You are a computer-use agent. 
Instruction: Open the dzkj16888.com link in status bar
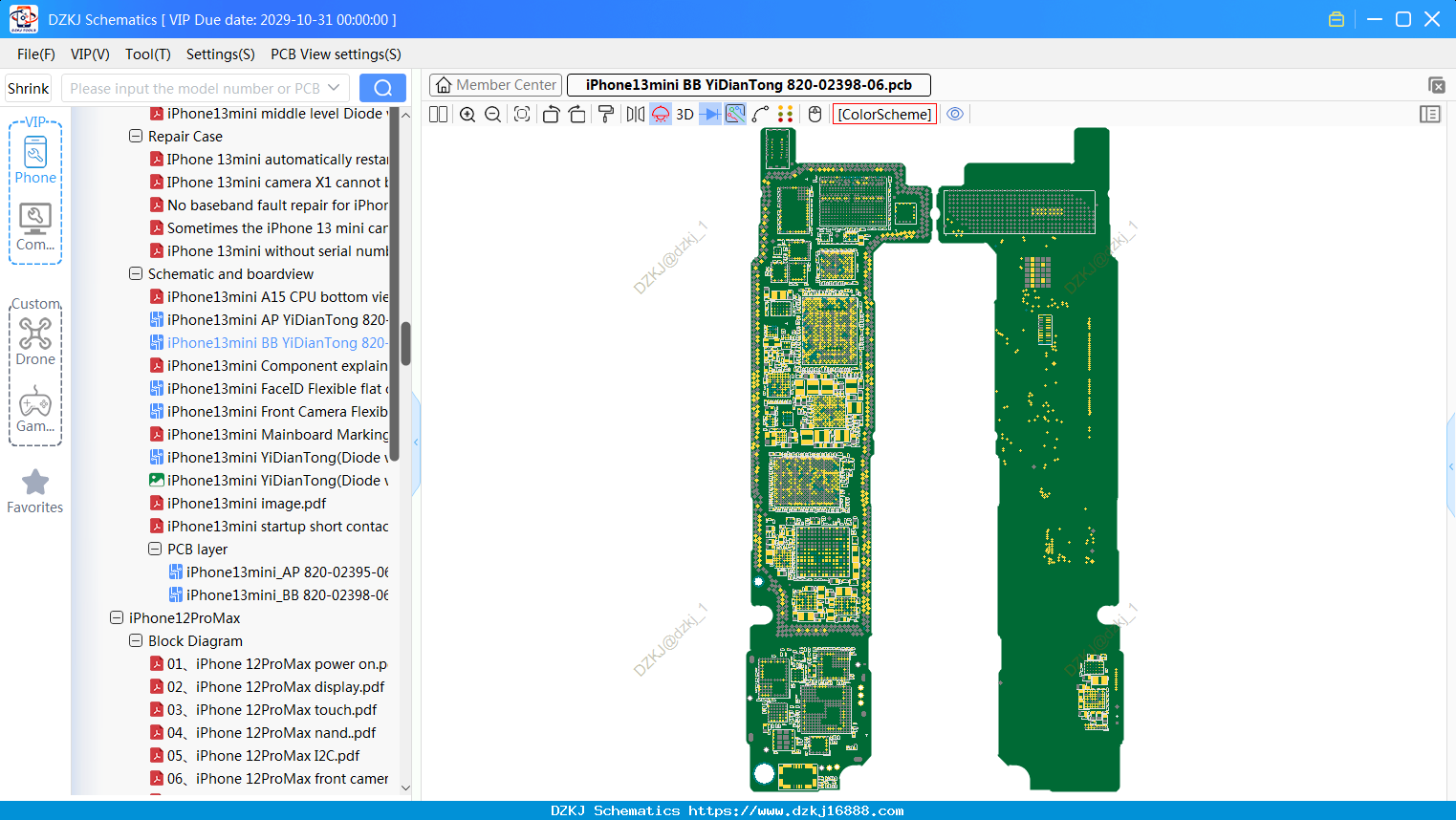coord(795,810)
